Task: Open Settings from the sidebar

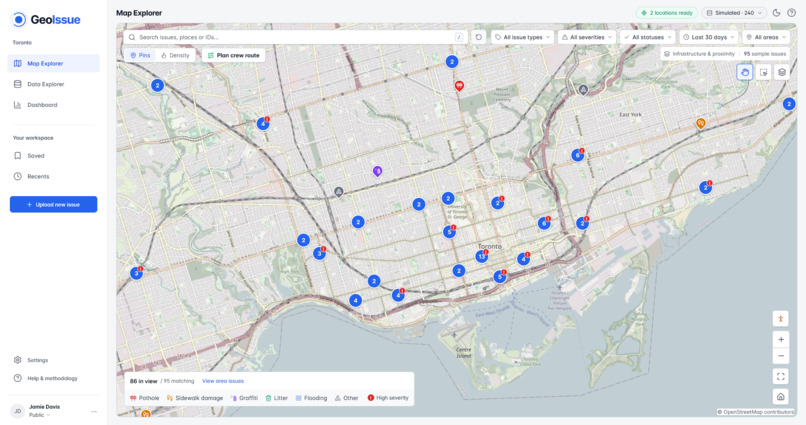Action: tap(53, 360)
